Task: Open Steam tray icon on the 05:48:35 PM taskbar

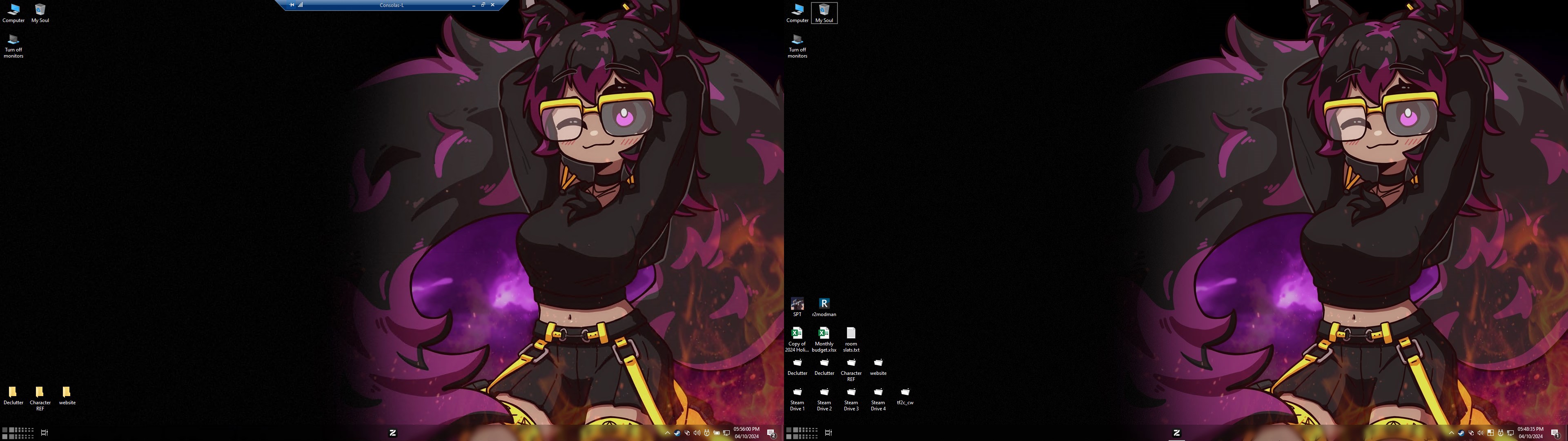Action: [1461, 433]
